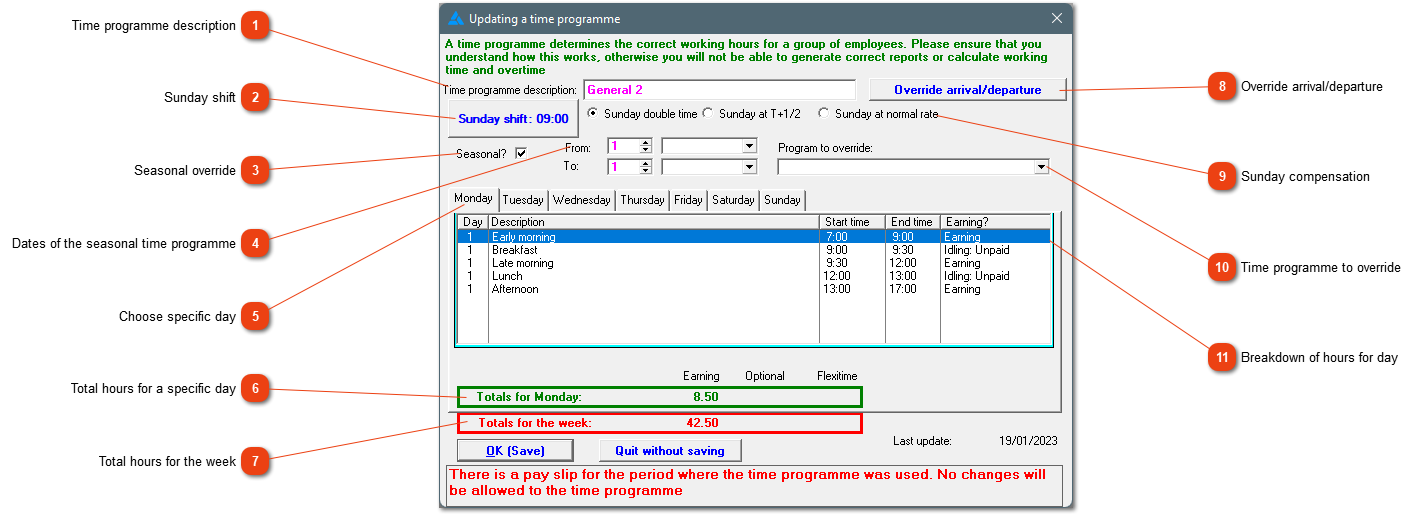Select the Late morning row

[x=754, y=263]
